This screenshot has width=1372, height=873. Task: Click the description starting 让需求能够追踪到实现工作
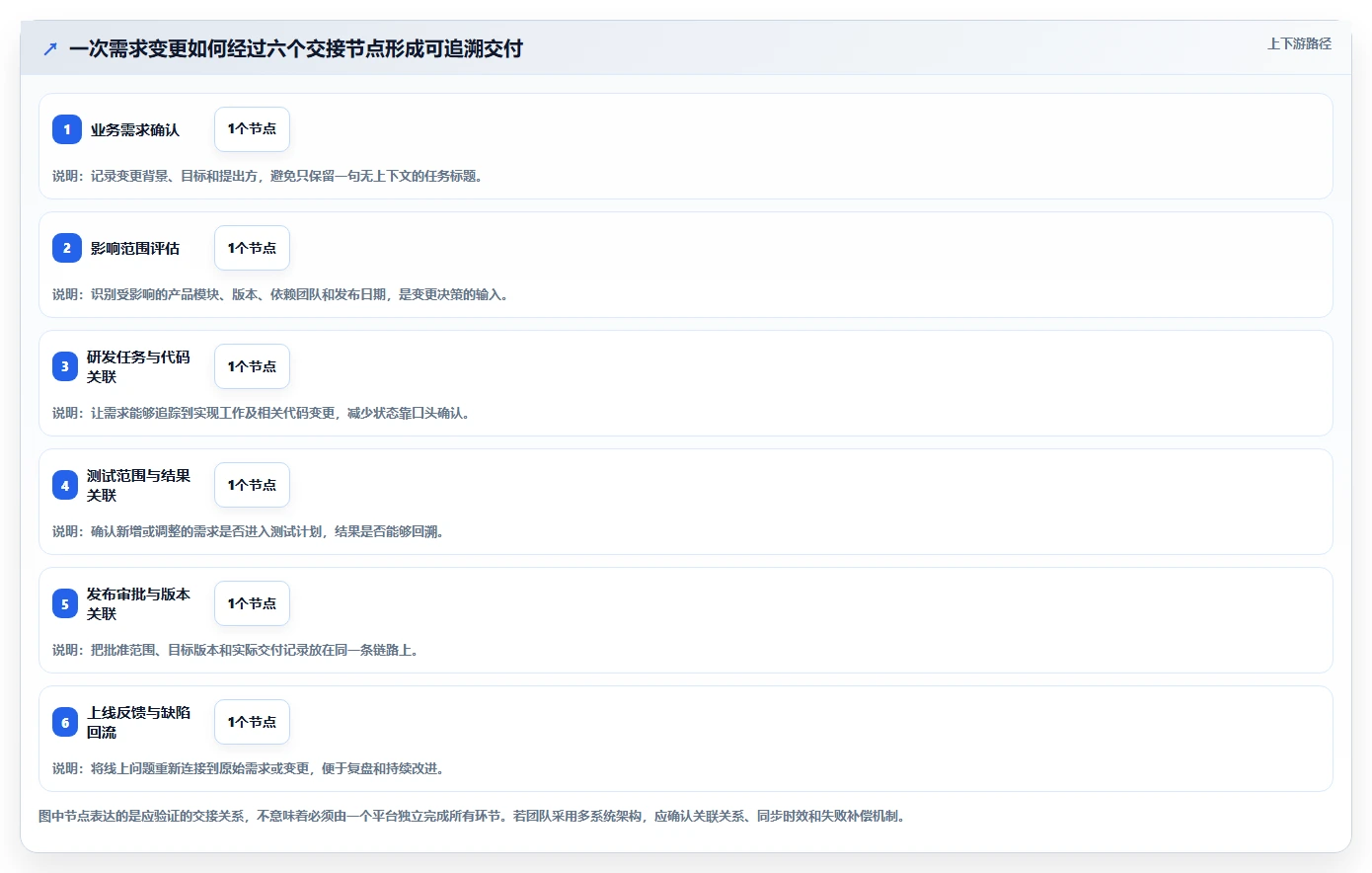click(x=262, y=413)
